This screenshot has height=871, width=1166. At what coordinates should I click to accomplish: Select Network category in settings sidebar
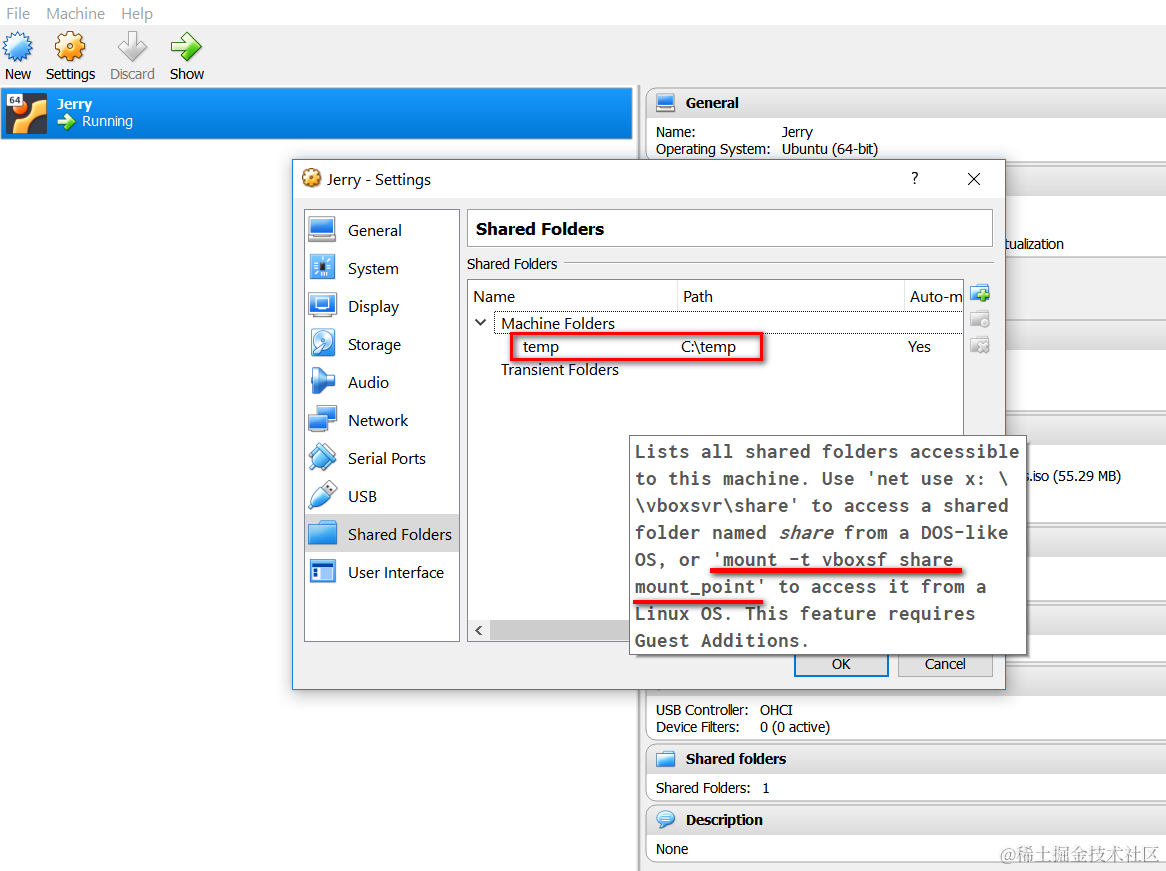click(x=382, y=420)
